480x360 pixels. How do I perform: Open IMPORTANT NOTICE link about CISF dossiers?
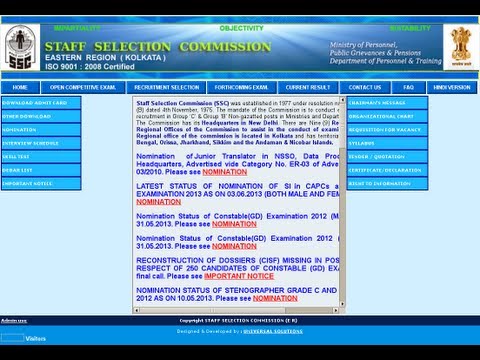[239, 276]
